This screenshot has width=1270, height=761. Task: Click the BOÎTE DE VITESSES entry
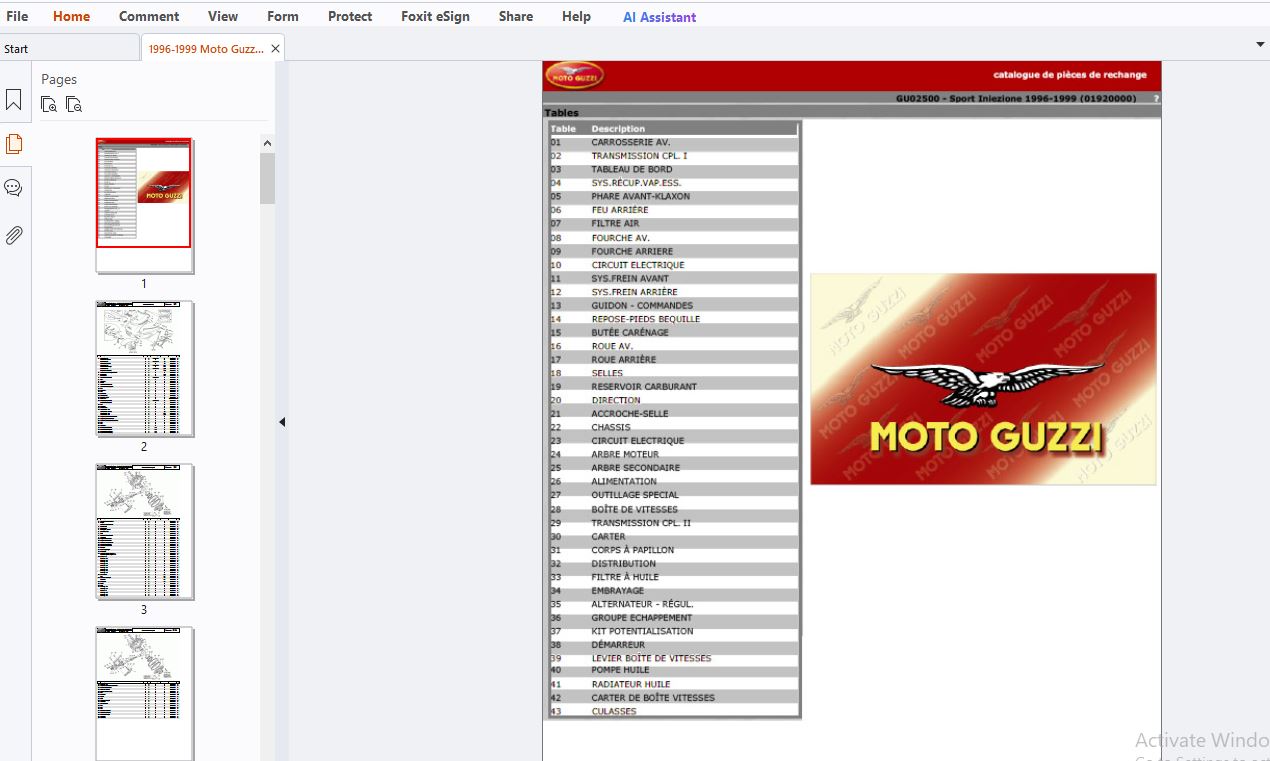point(634,510)
